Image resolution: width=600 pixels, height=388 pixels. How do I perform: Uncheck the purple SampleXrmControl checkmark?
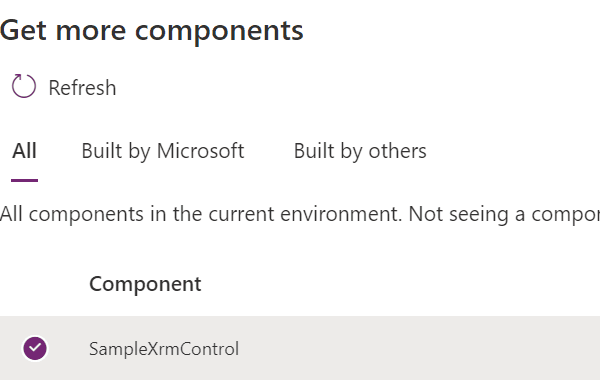pos(35,348)
